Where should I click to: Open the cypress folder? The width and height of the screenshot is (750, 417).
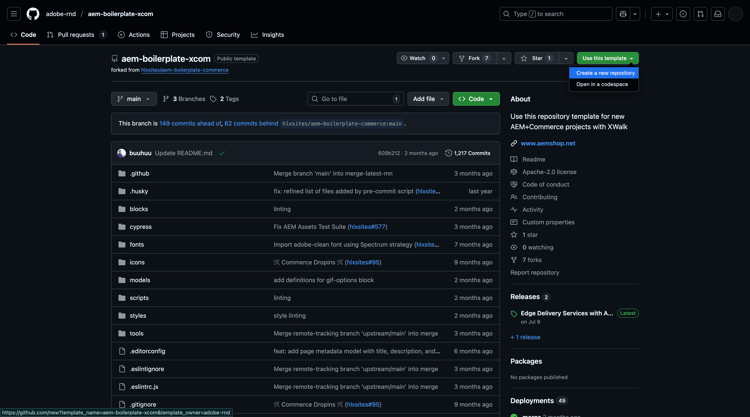(x=141, y=227)
